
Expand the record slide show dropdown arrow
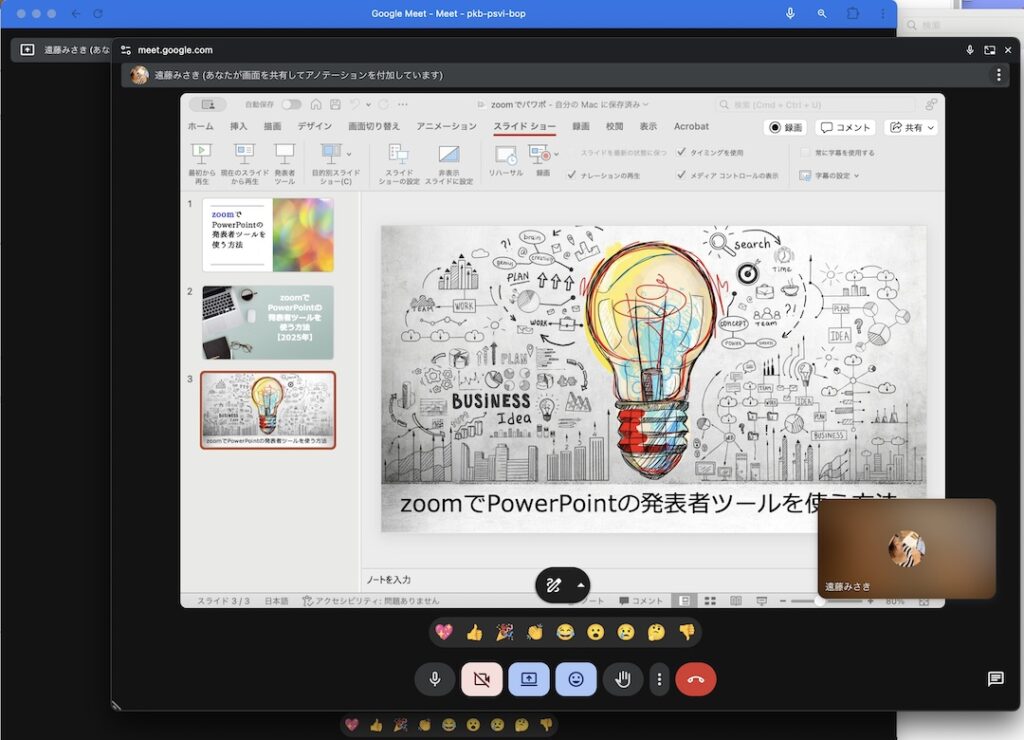[x=556, y=154]
